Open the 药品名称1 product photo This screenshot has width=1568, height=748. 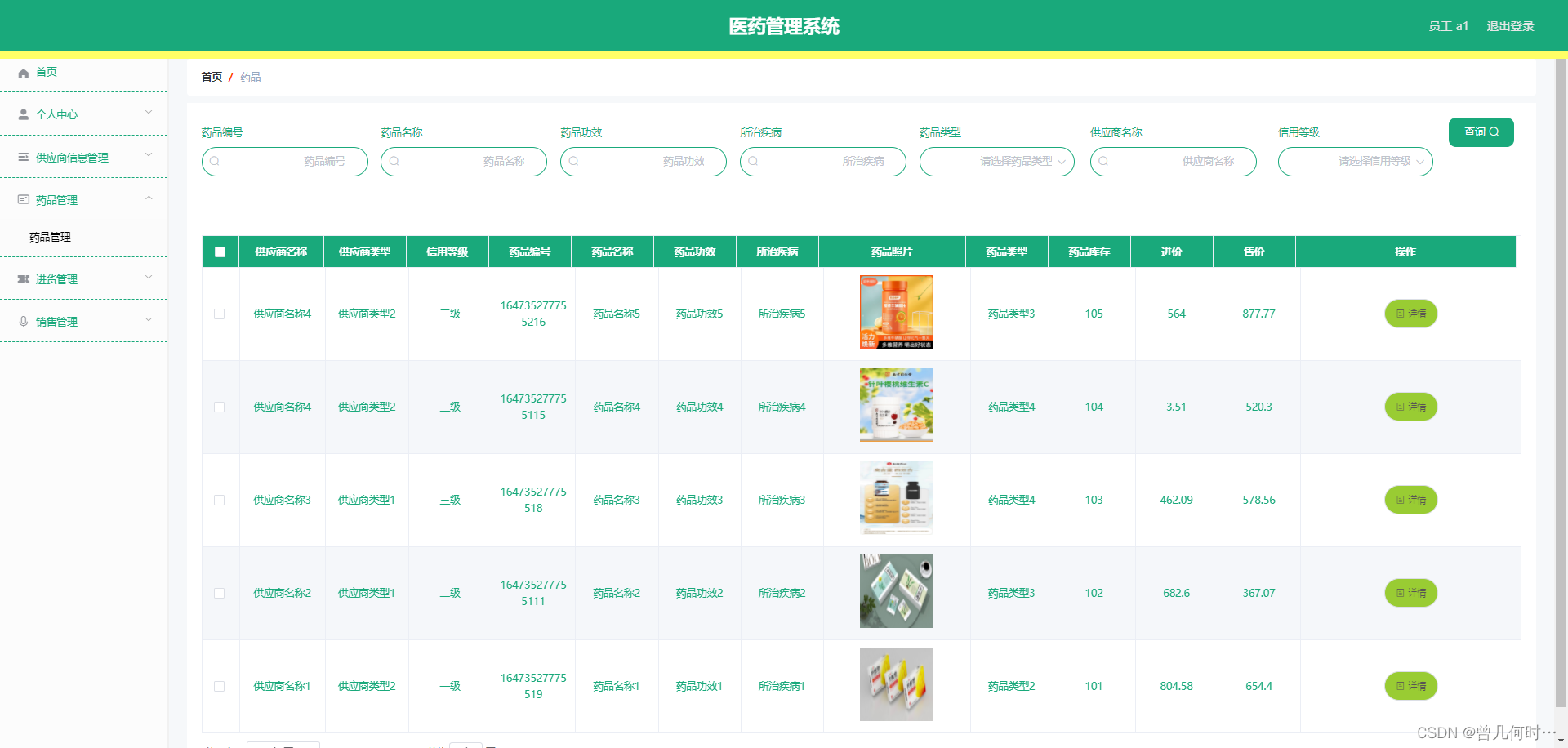[897, 684]
